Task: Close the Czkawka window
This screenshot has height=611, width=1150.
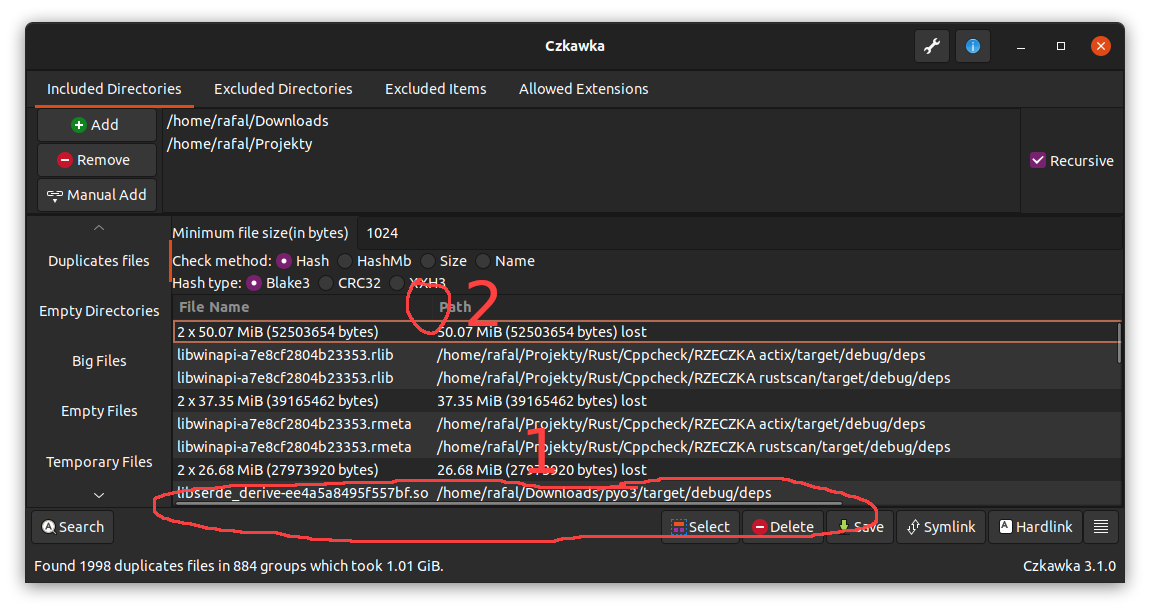Action: [x=1100, y=46]
